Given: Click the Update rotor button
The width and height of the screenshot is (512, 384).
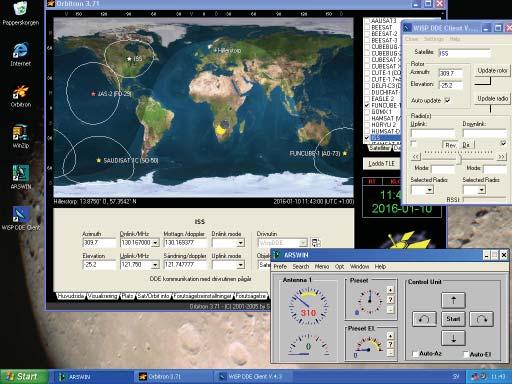Looking at the screenshot, I should coord(492,70).
